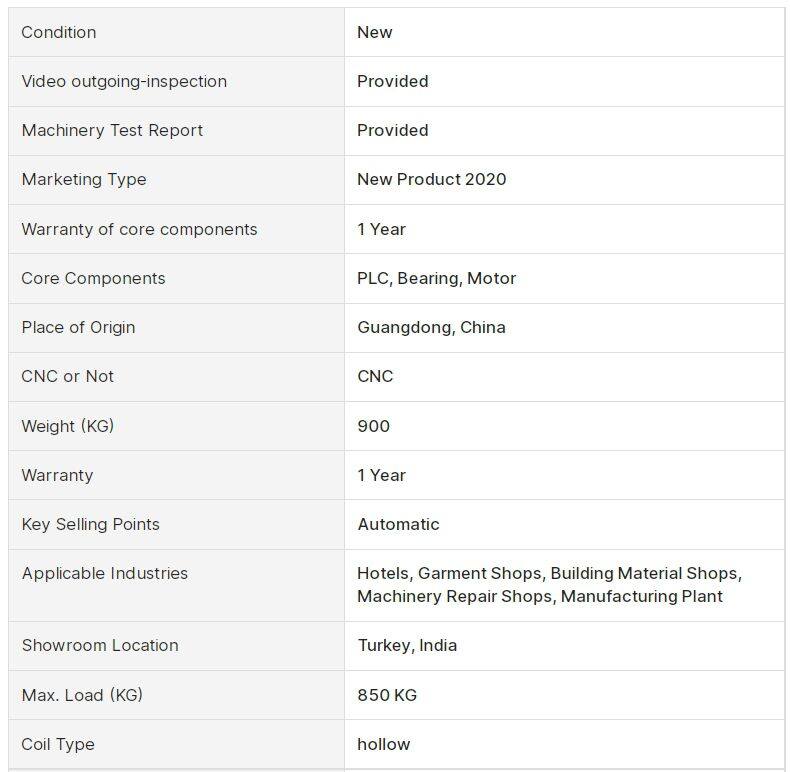Screen dimensions: 790x772
Task: Select the New condition value
Action: (x=375, y=32)
